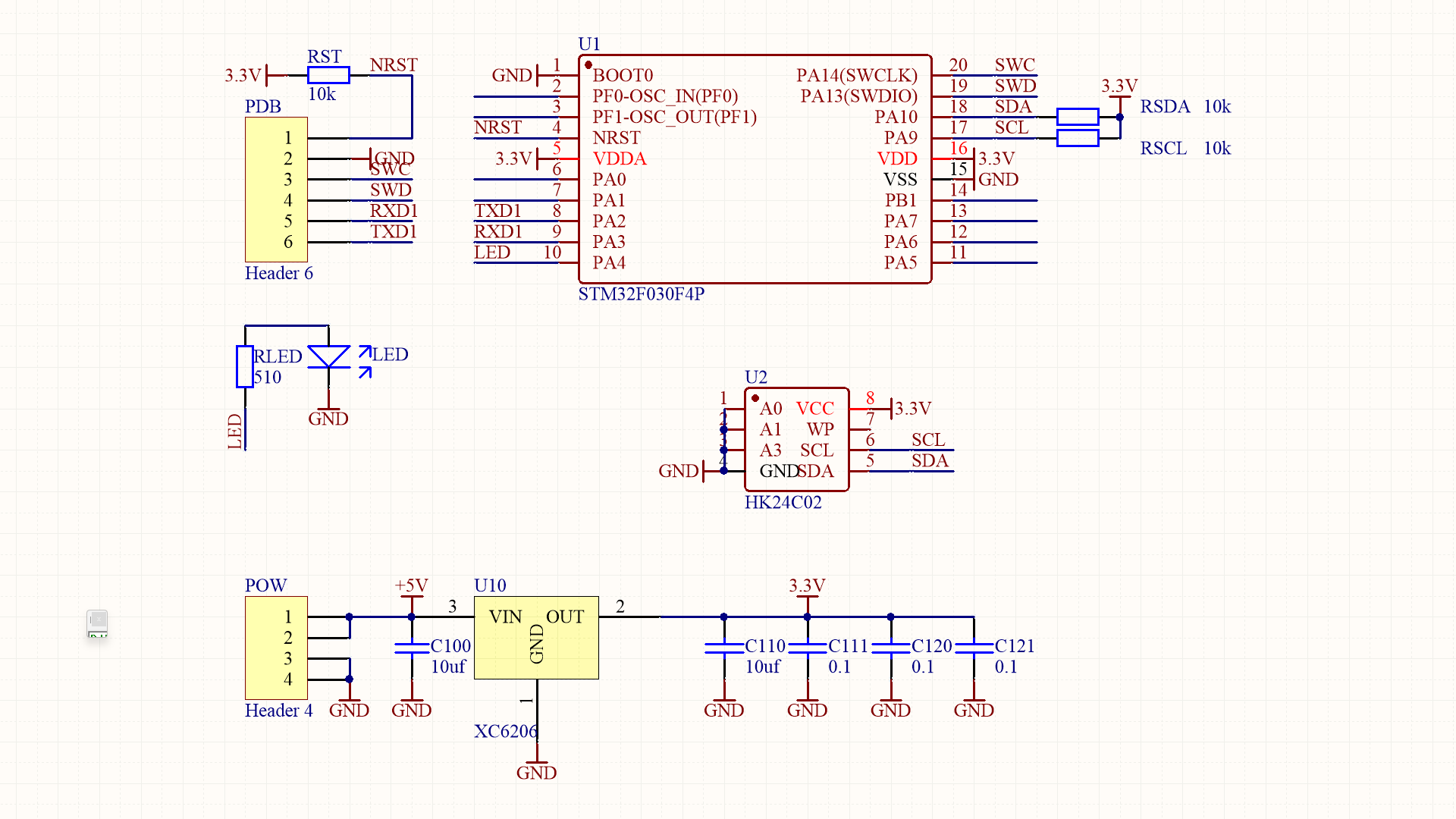Click the RST 10k resistor symbol
The image size is (1456, 819).
pos(328,75)
